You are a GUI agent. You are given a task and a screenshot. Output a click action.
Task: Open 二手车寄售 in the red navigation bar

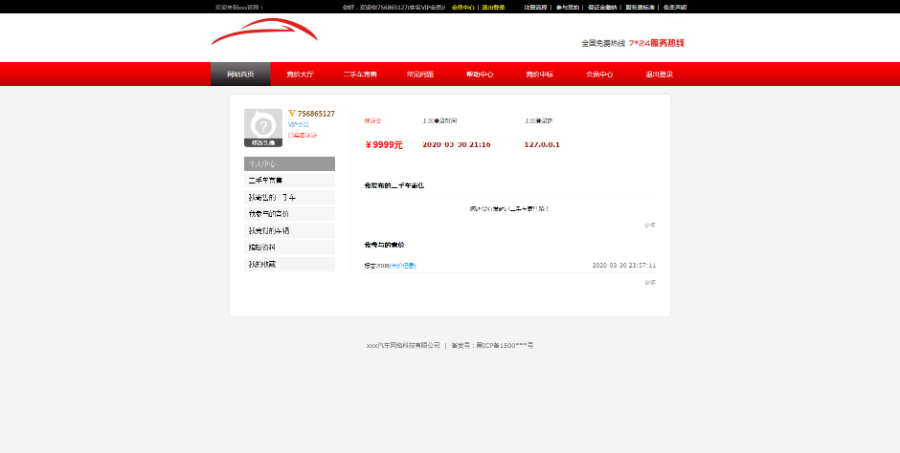360,74
